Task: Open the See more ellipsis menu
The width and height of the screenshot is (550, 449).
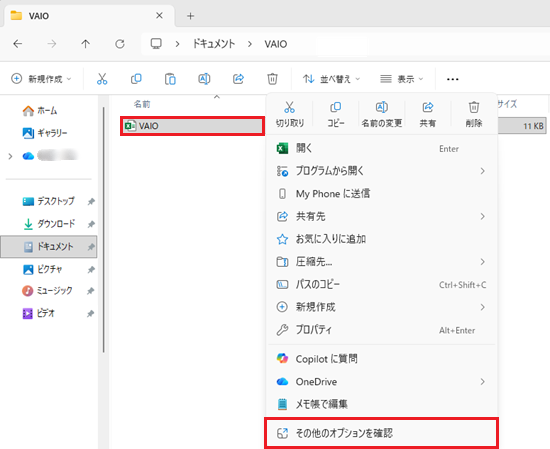Action: 452,79
